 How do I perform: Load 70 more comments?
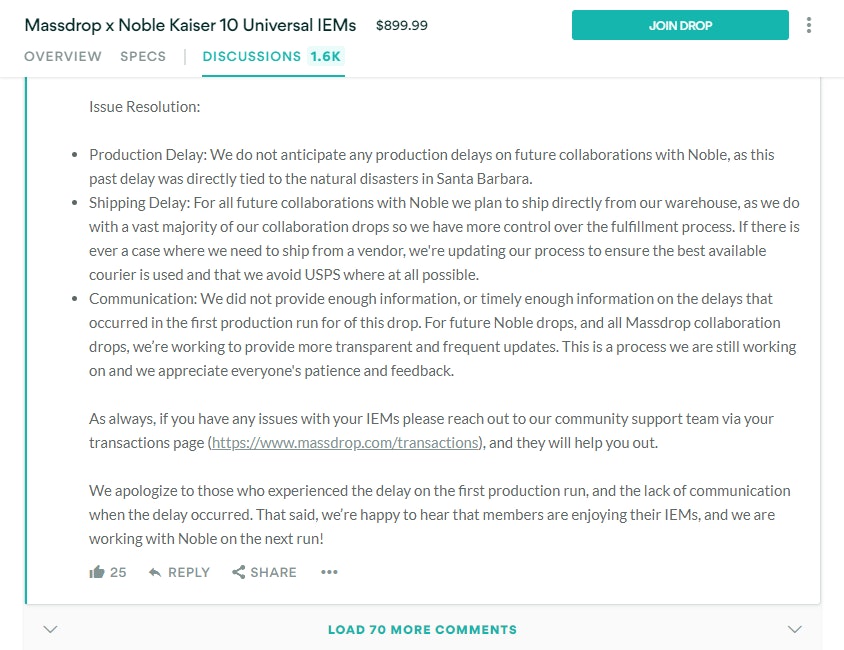click(422, 630)
